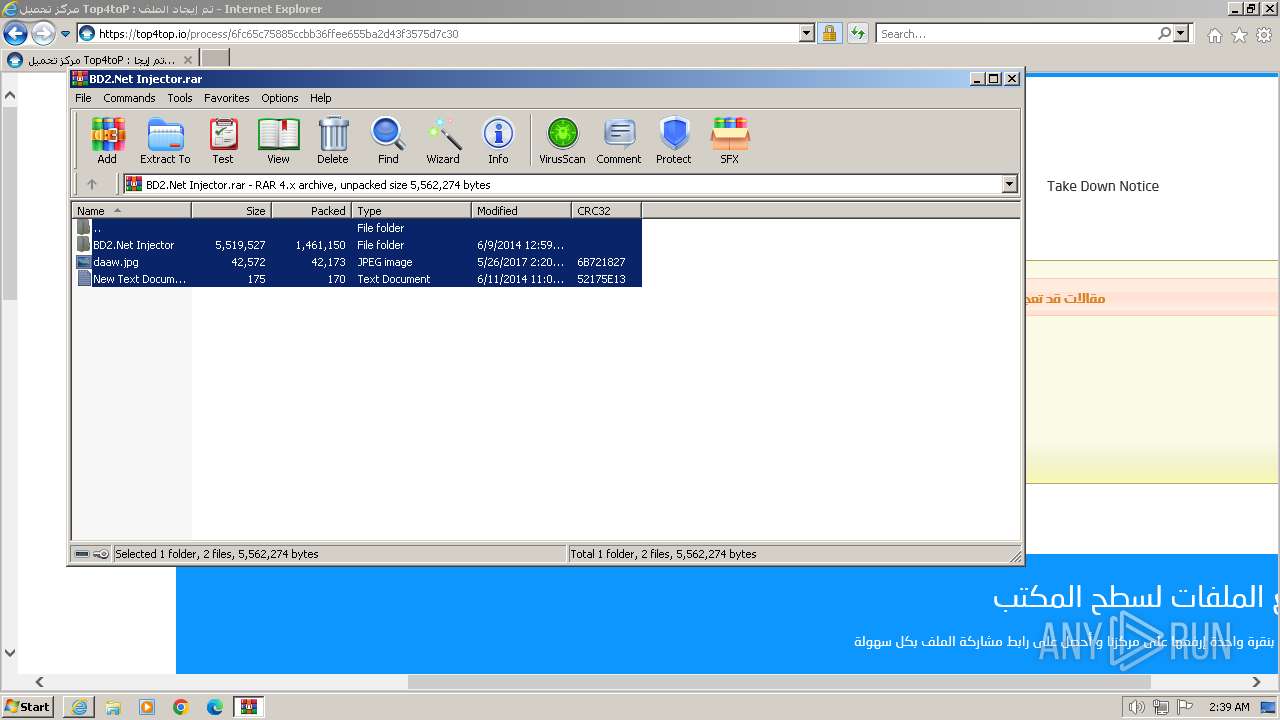Open the Options menu
Screen dimensions: 1280x720
280,98
